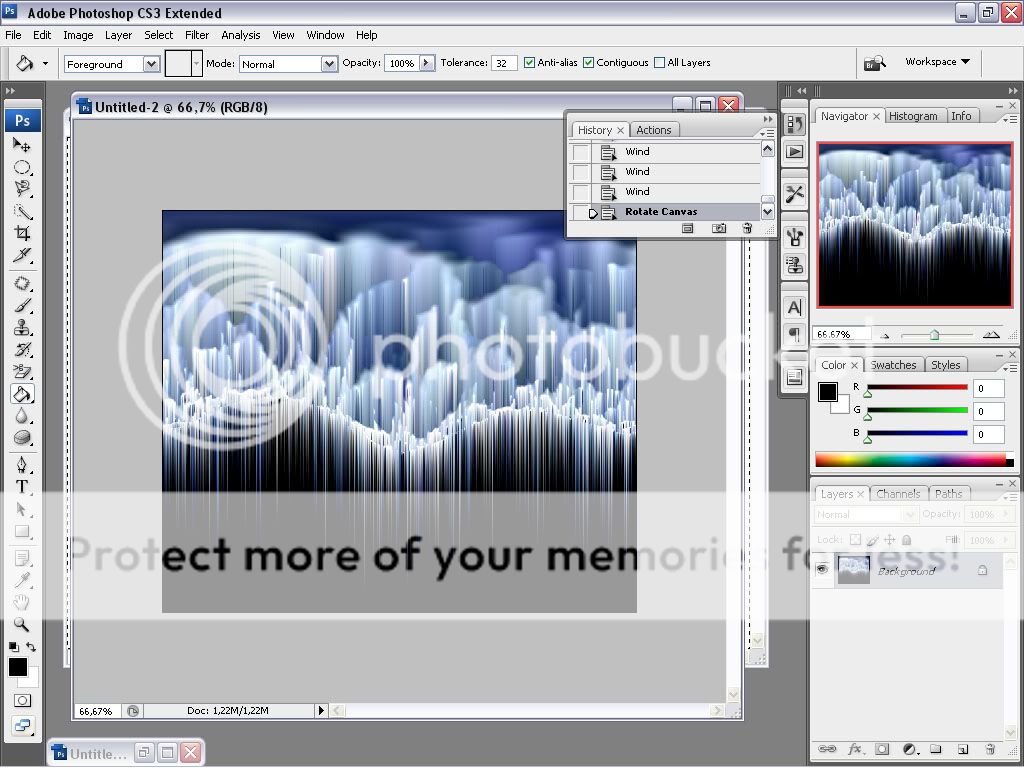The width and height of the screenshot is (1024, 768).
Task: Switch to the Histogram tab
Action: 913,116
